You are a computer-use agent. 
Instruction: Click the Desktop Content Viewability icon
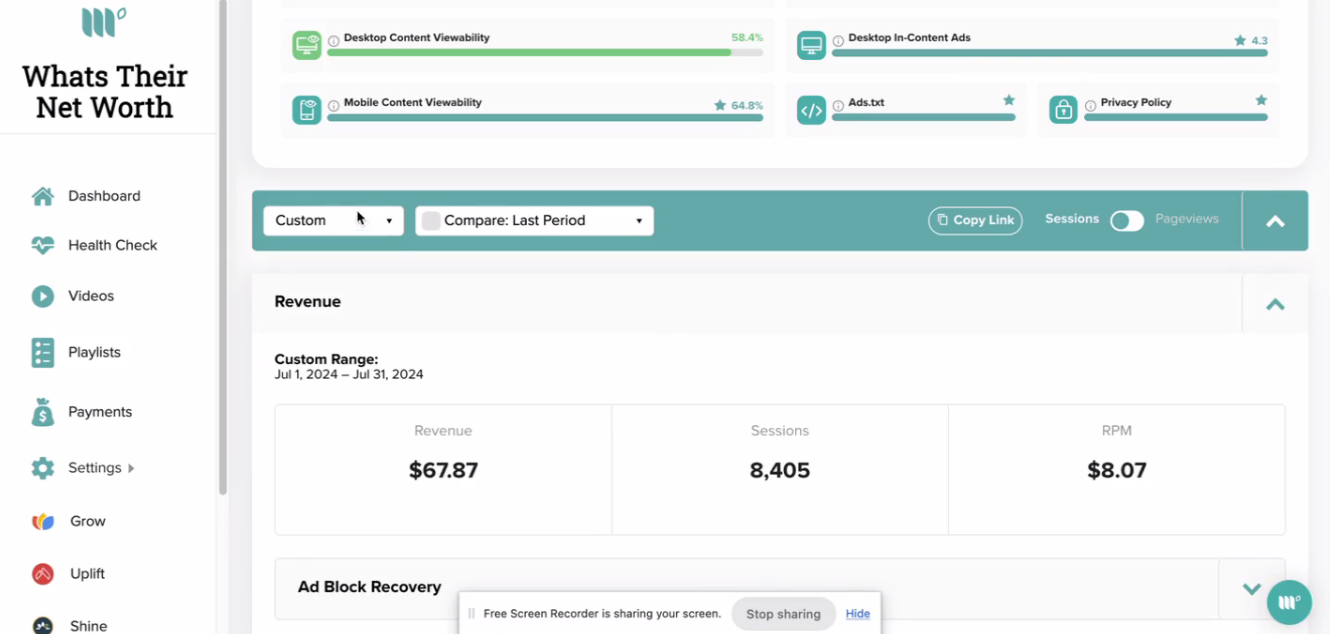coord(307,45)
